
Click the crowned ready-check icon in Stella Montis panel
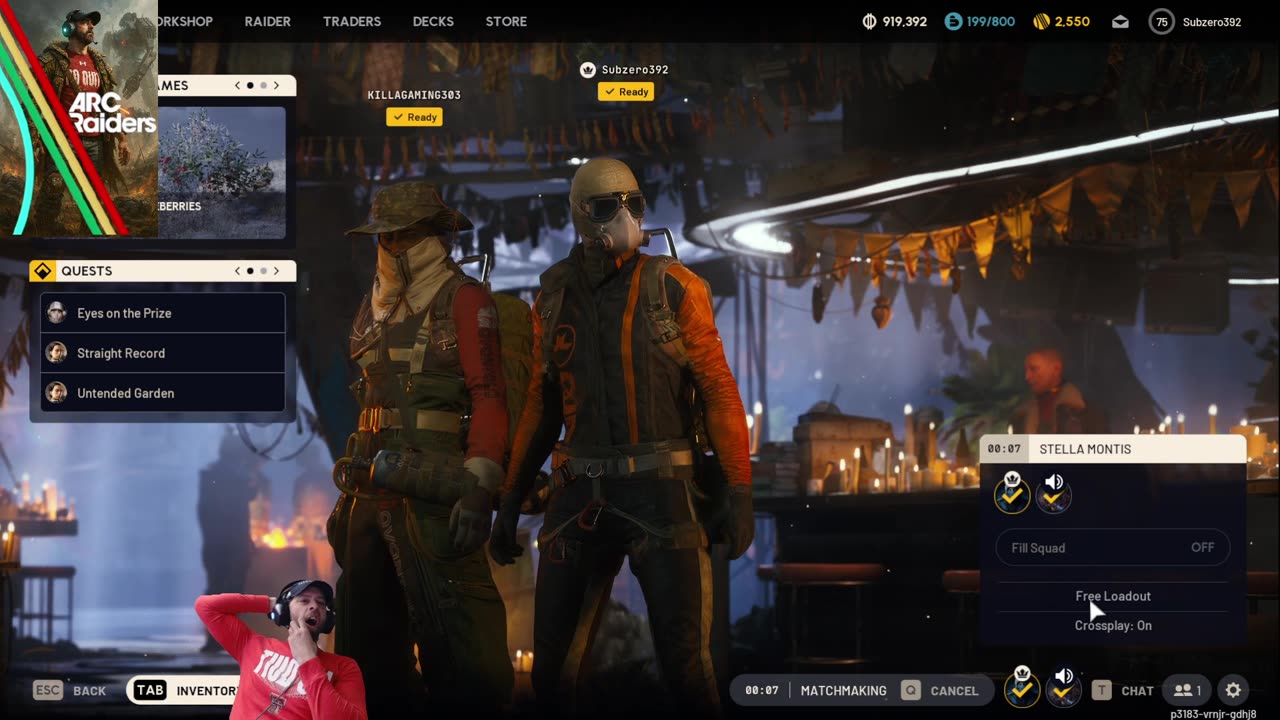[x=1012, y=492]
